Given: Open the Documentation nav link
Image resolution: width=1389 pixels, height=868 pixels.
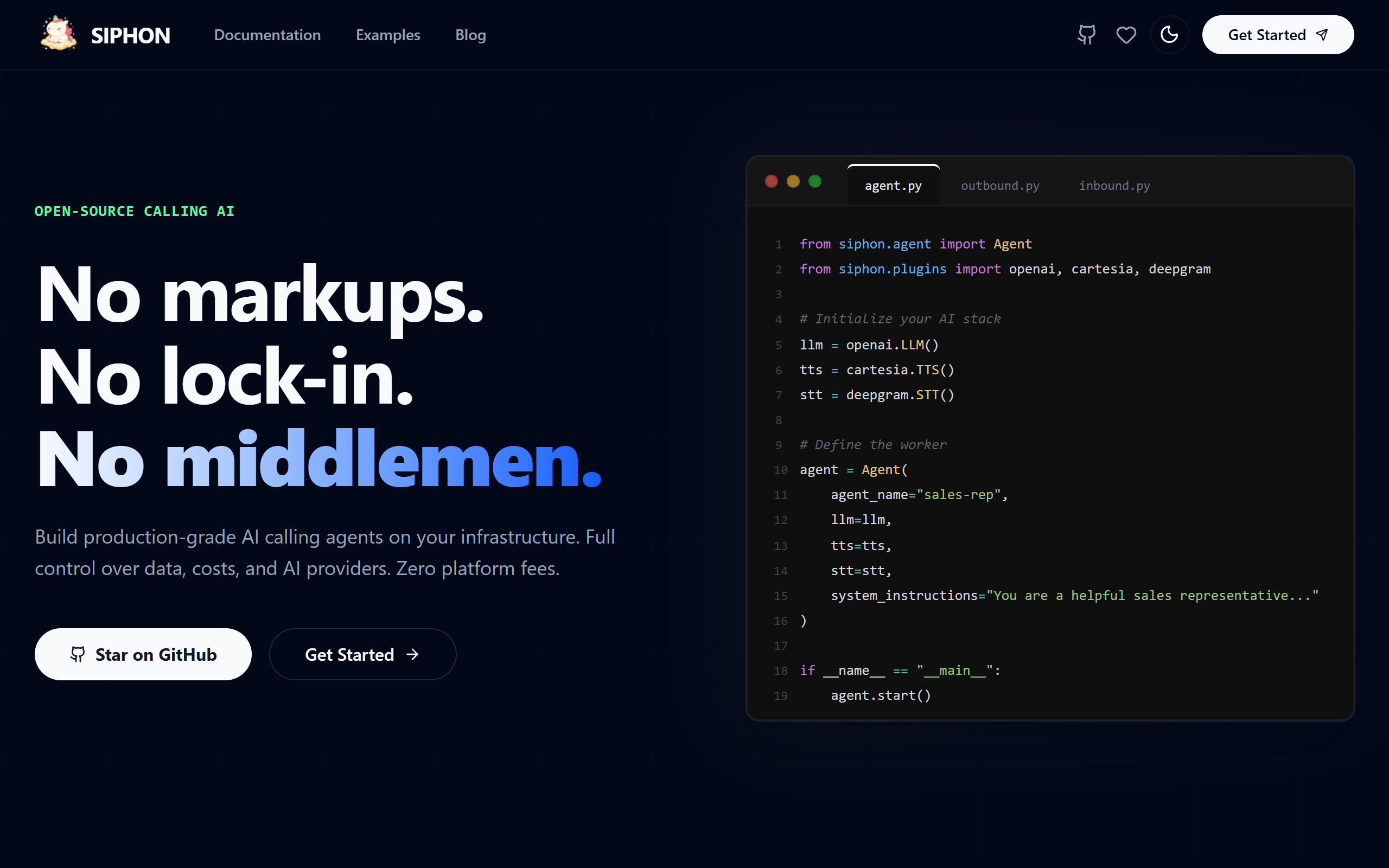Looking at the screenshot, I should tap(267, 35).
